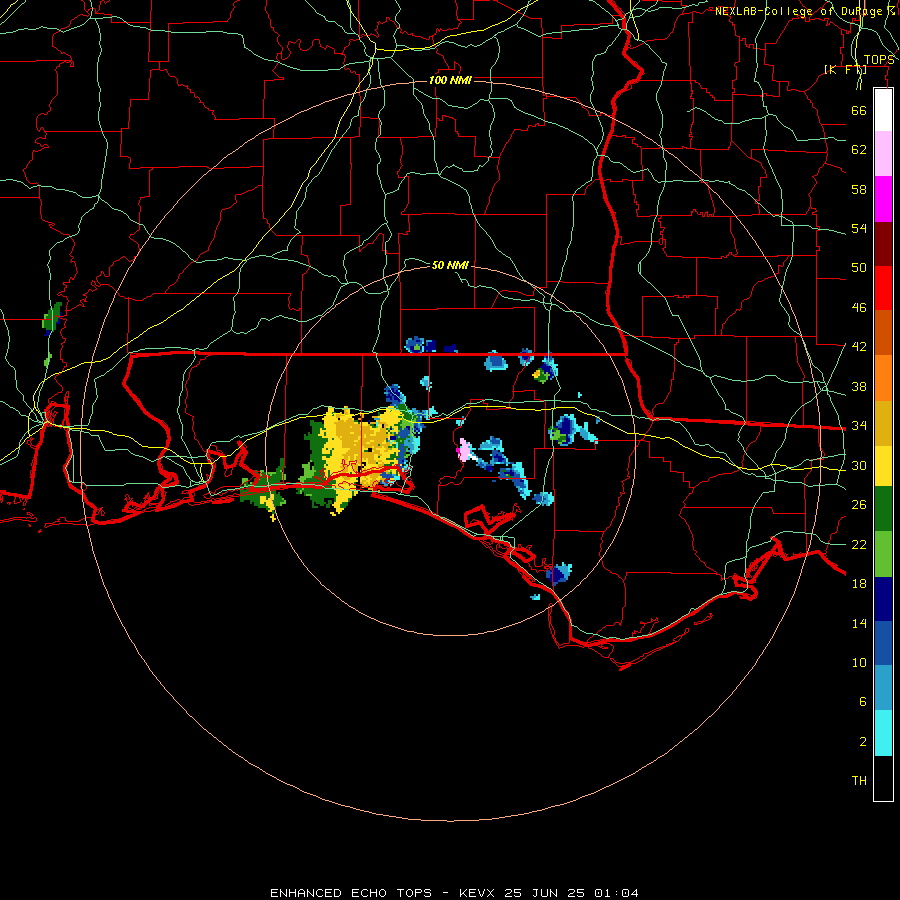Click the "18" legend label

859,584
